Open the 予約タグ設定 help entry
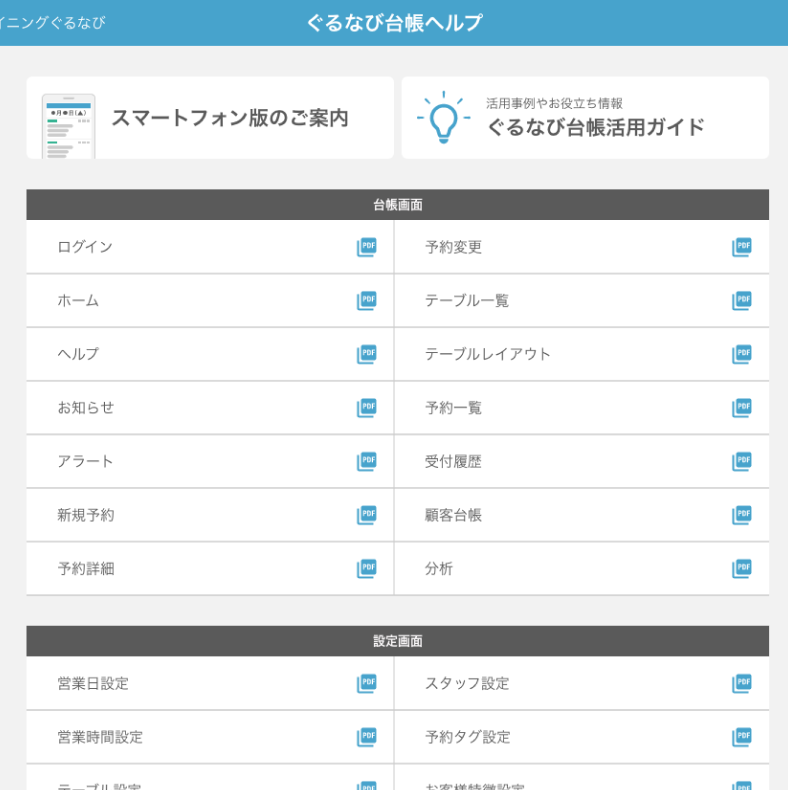Screen dimensions: 788x790 click(x=467, y=738)
